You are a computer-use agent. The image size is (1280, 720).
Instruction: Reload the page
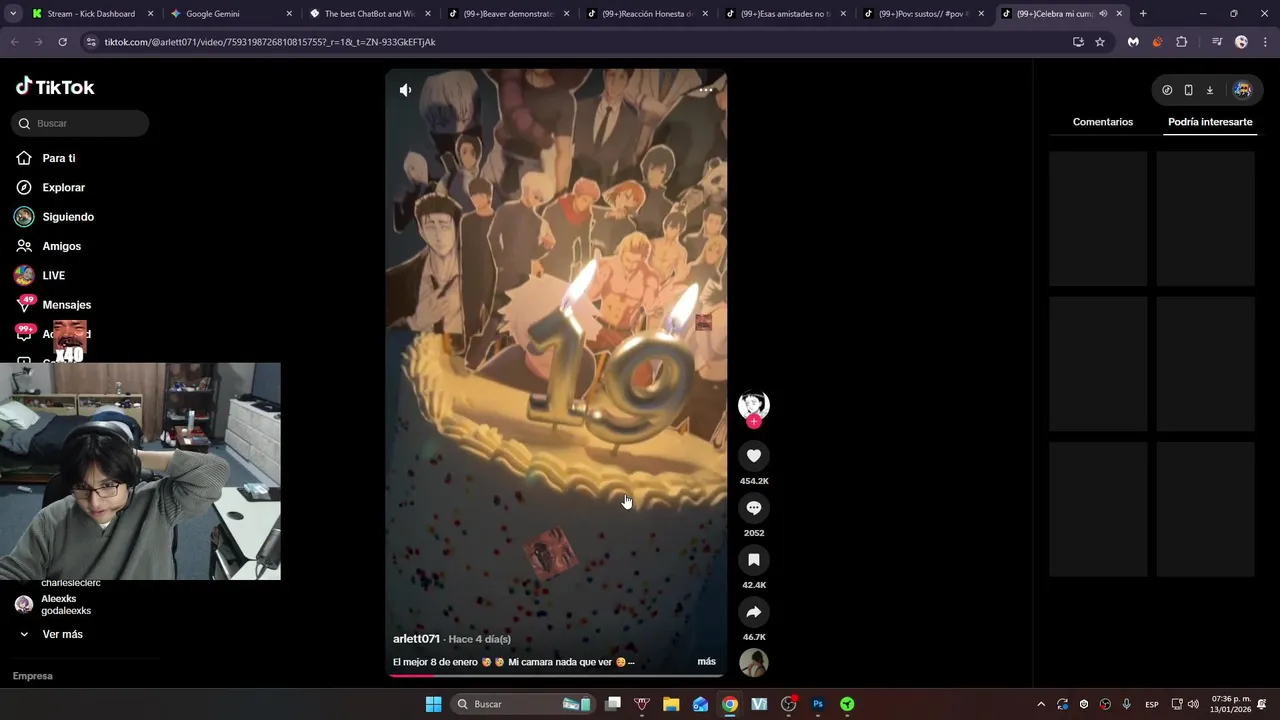point(62,42)
